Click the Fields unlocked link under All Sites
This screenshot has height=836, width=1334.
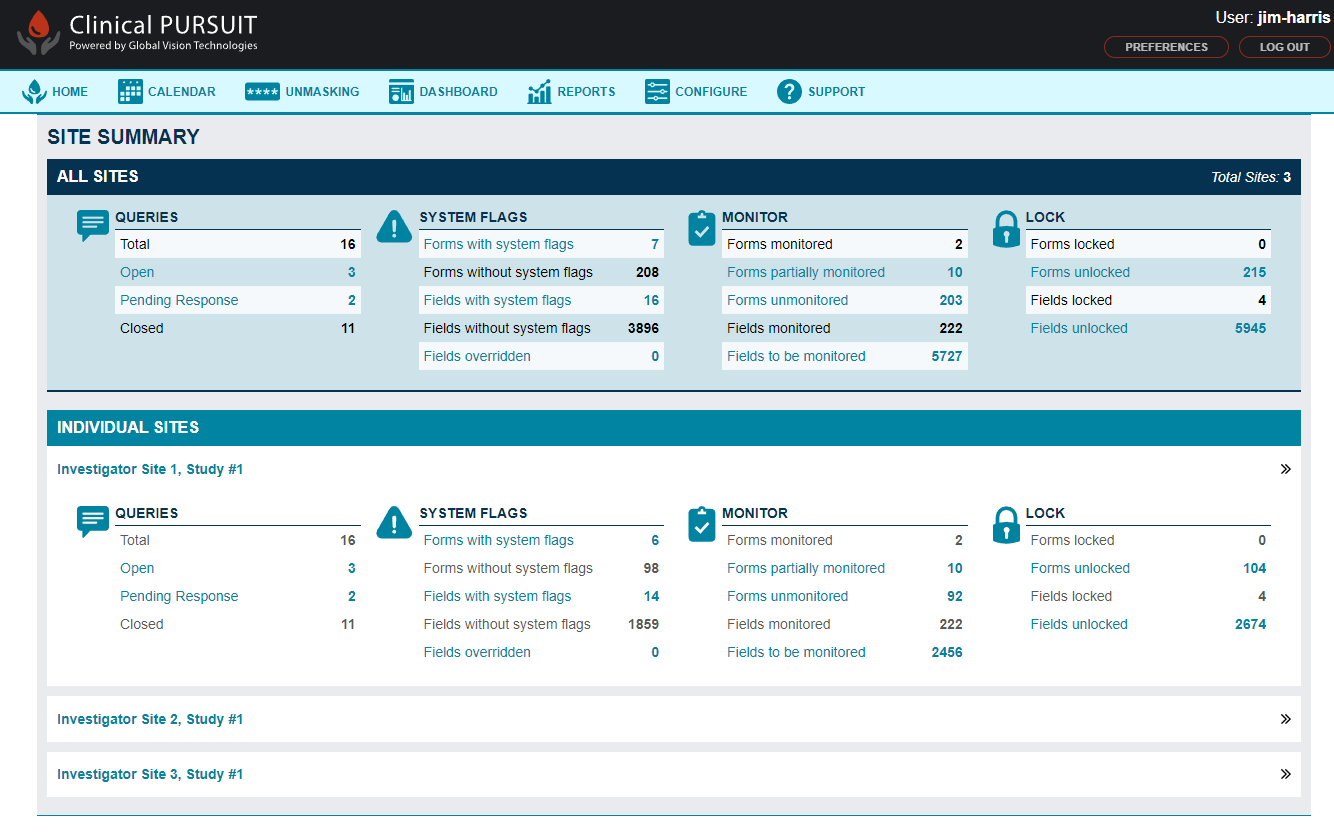point(1079,327)
